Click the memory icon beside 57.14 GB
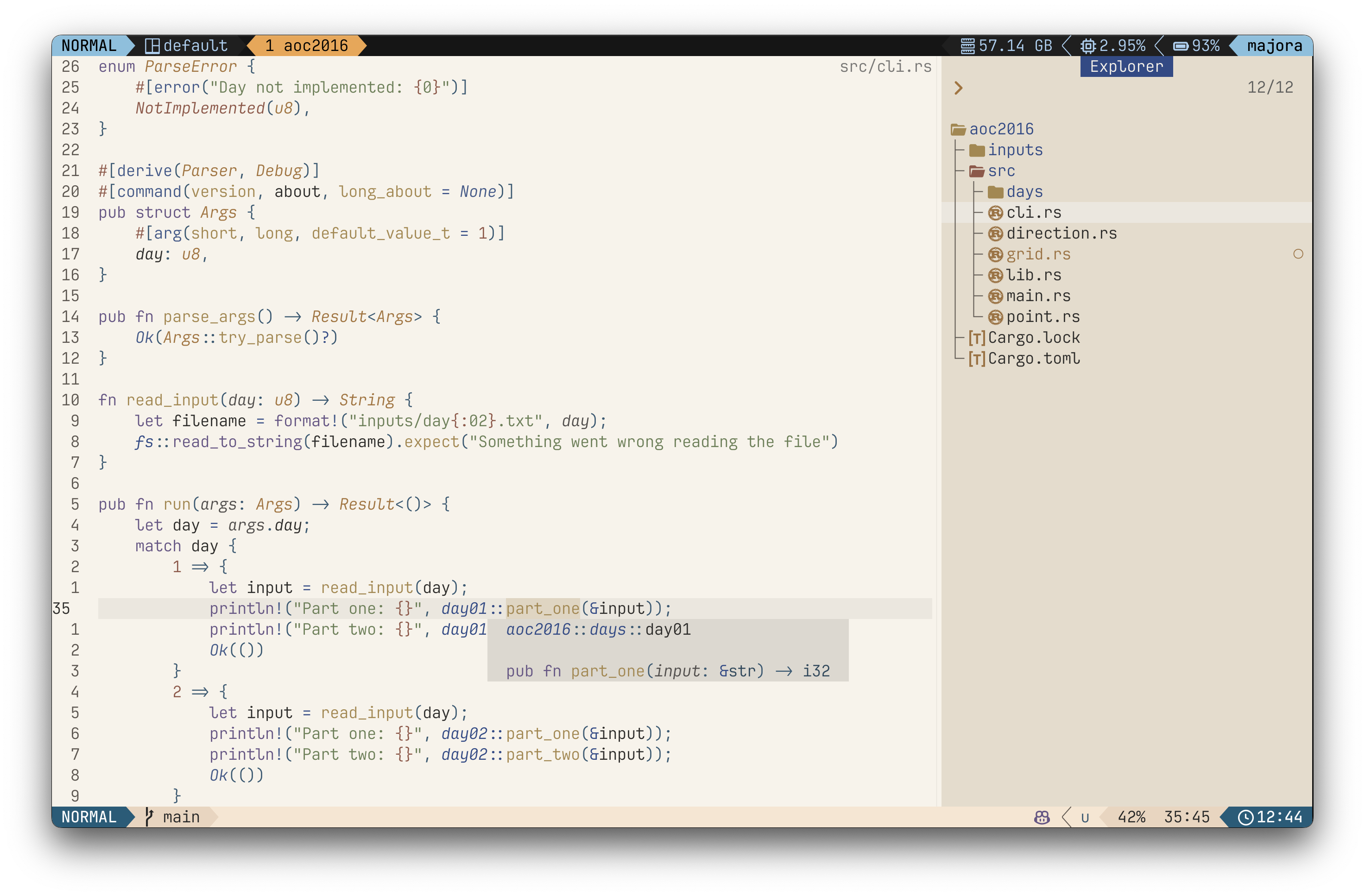The image size is (1365, 896). pyautogui.click(x=967, y=46)
